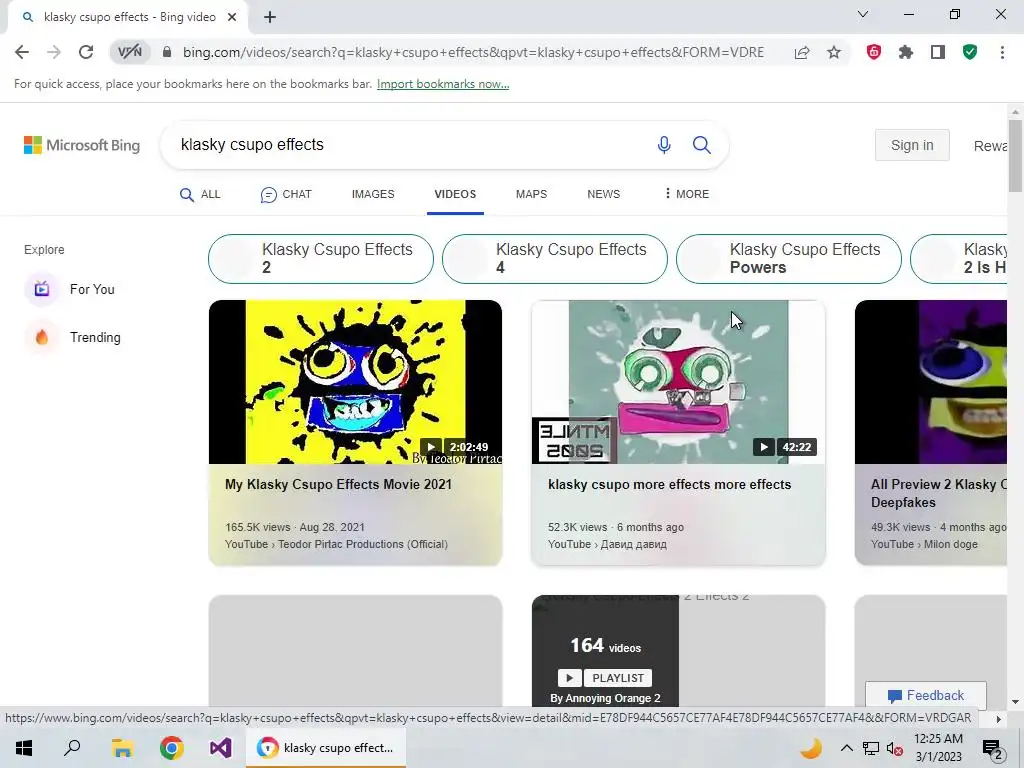Open For You in Explore

70,289
